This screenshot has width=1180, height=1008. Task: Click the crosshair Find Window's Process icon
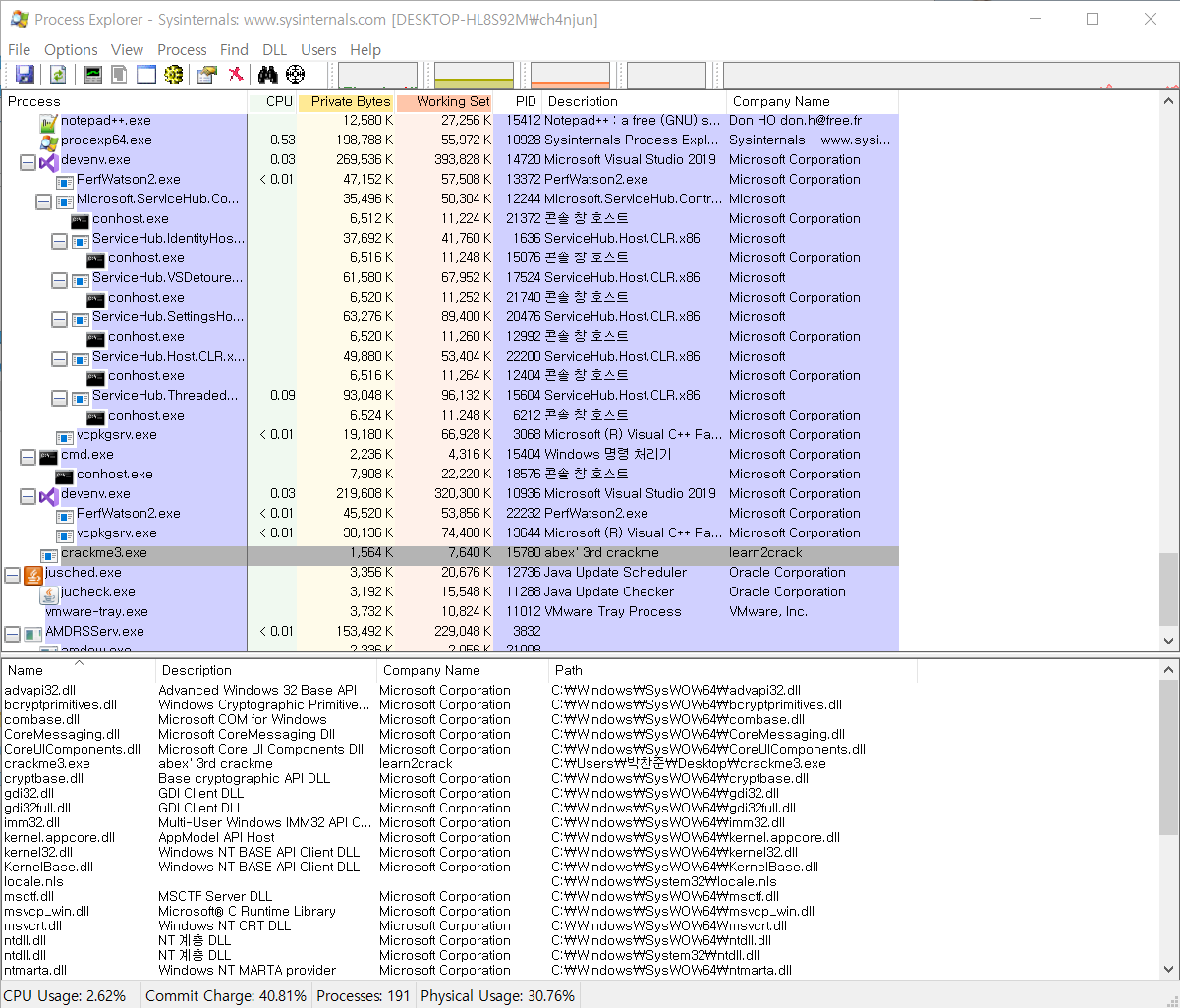pyautogui.click(x=296, y=75)
